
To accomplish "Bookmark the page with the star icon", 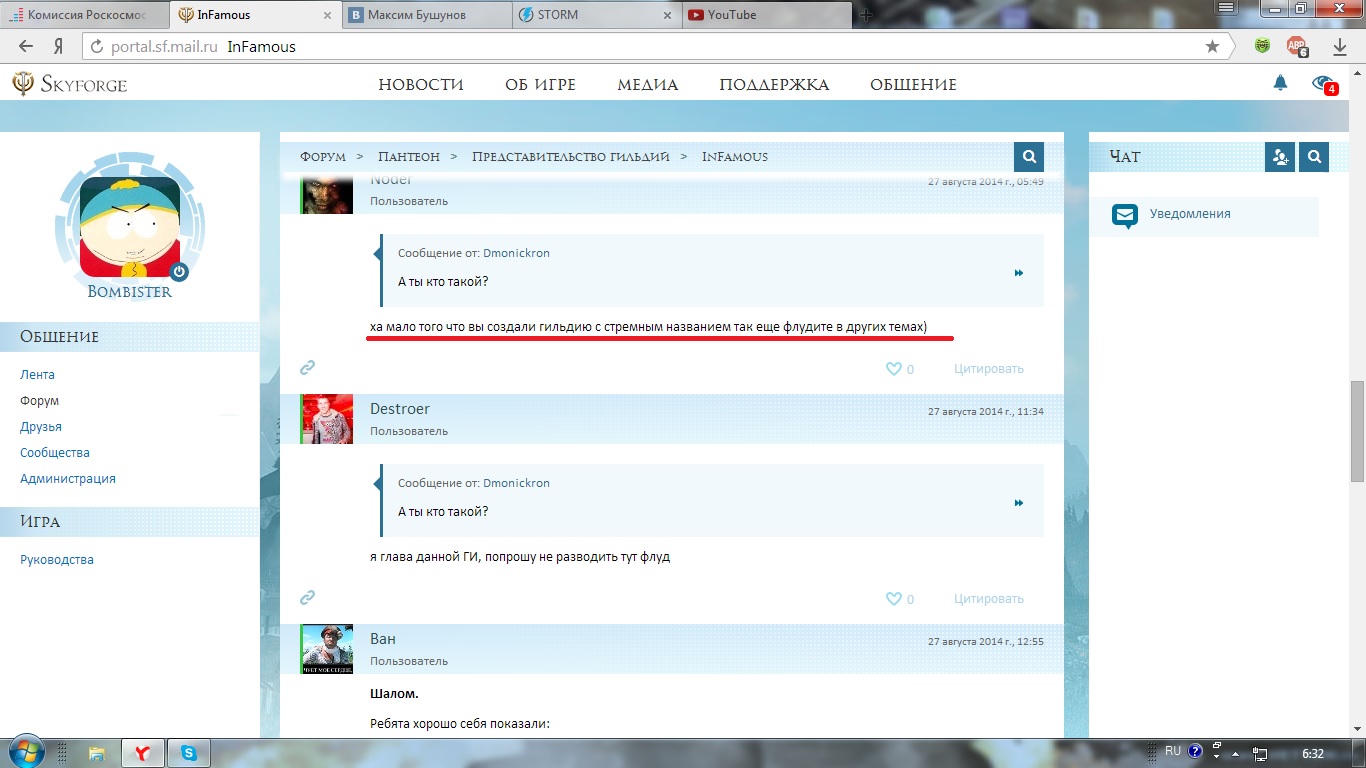I will coord(1213,46).
